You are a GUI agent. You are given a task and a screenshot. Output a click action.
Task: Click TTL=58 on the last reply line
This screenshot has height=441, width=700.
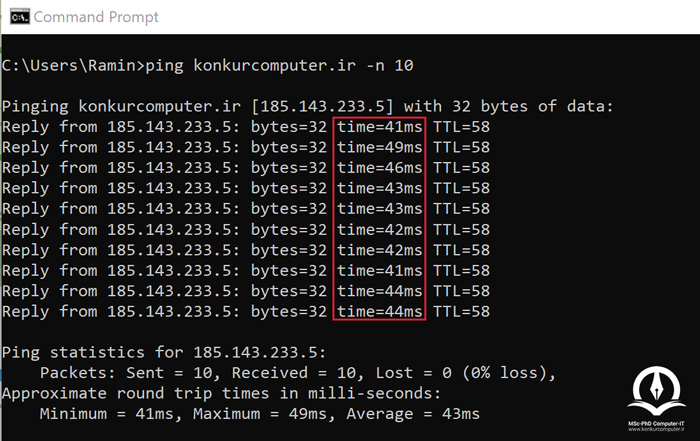(462, 312)
